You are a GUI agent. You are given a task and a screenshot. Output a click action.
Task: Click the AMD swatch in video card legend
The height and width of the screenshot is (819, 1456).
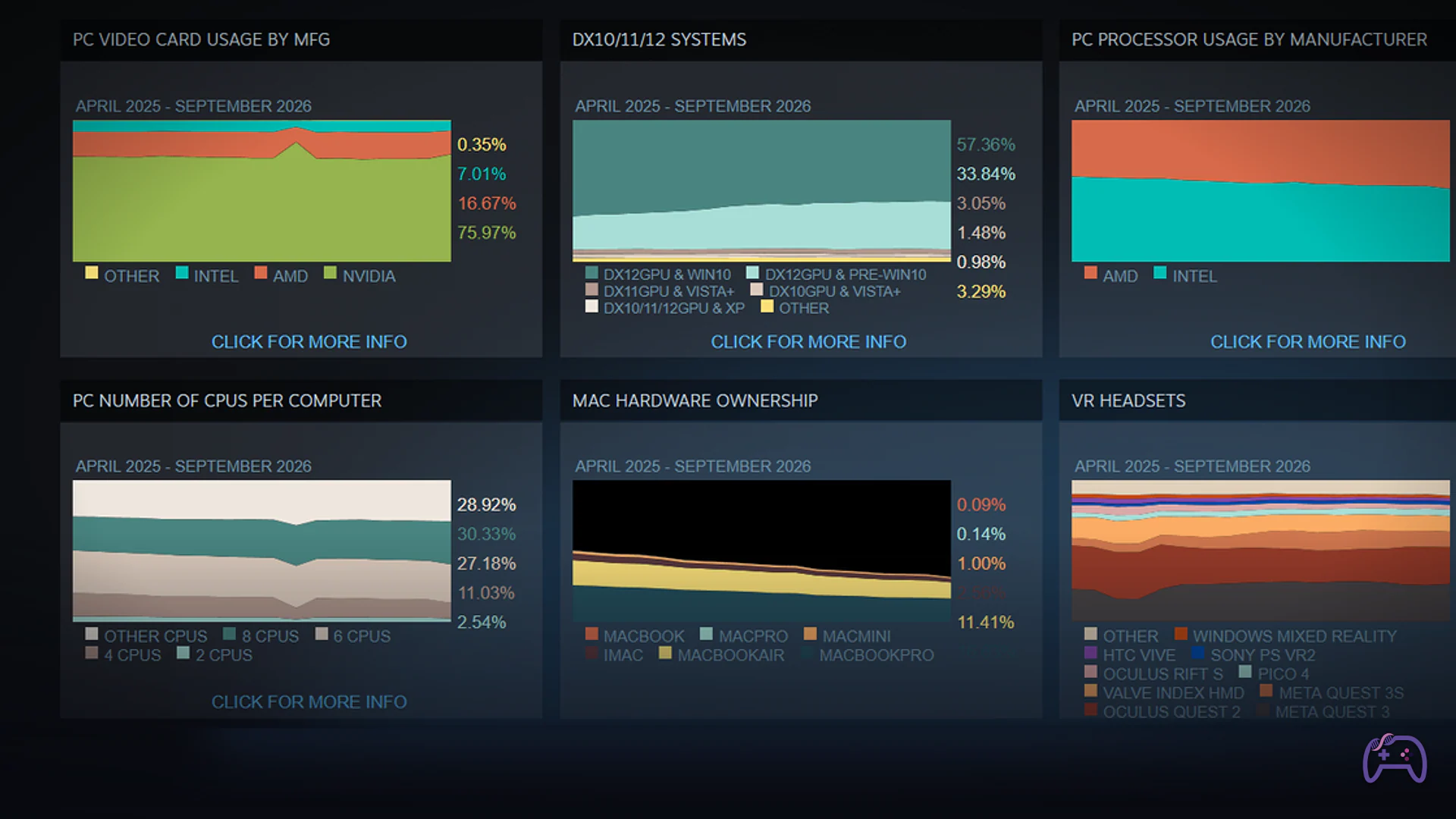pyautogui.click(x=261, y=273)
